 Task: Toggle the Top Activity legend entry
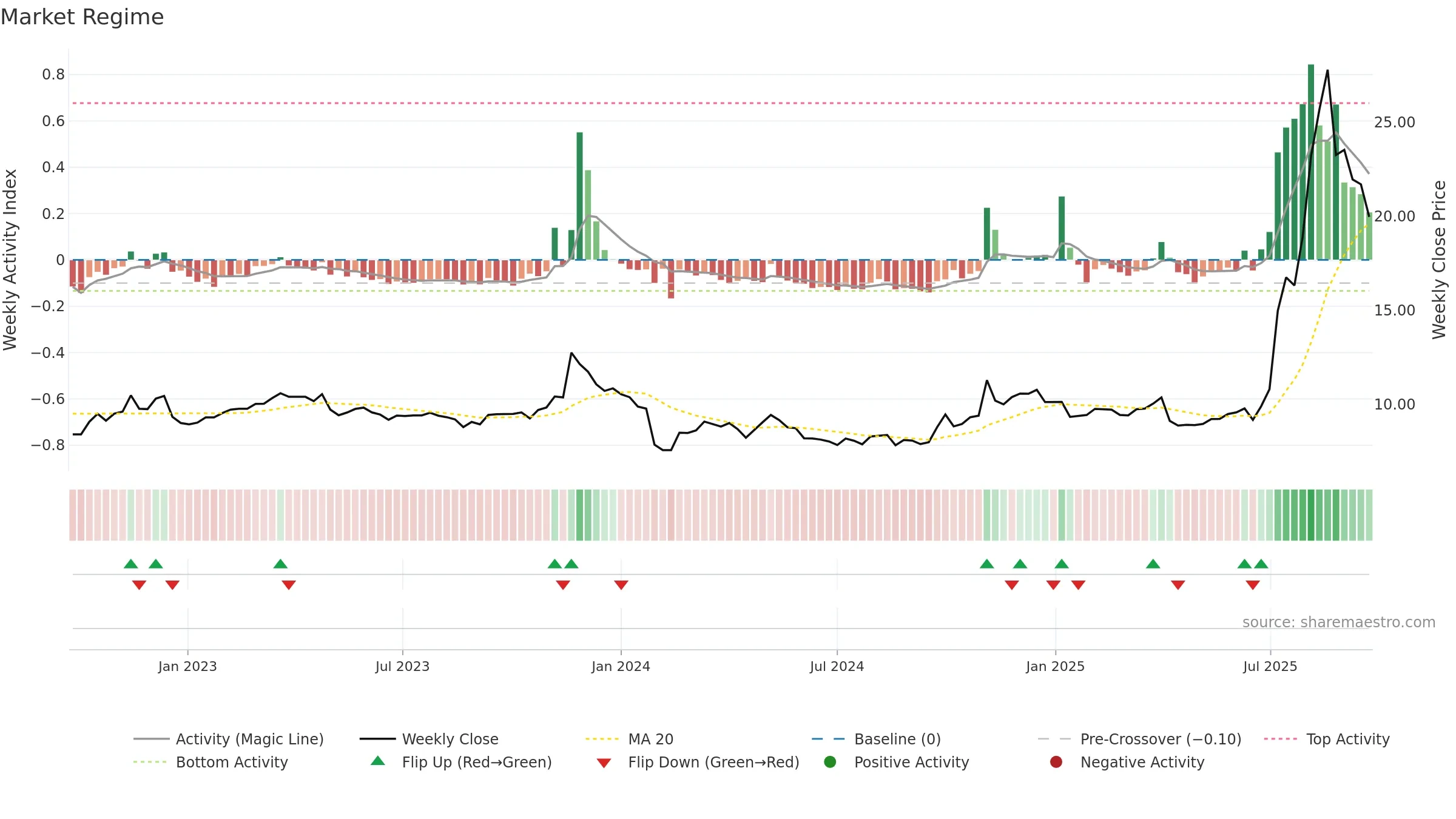[x=1327, y=739]
